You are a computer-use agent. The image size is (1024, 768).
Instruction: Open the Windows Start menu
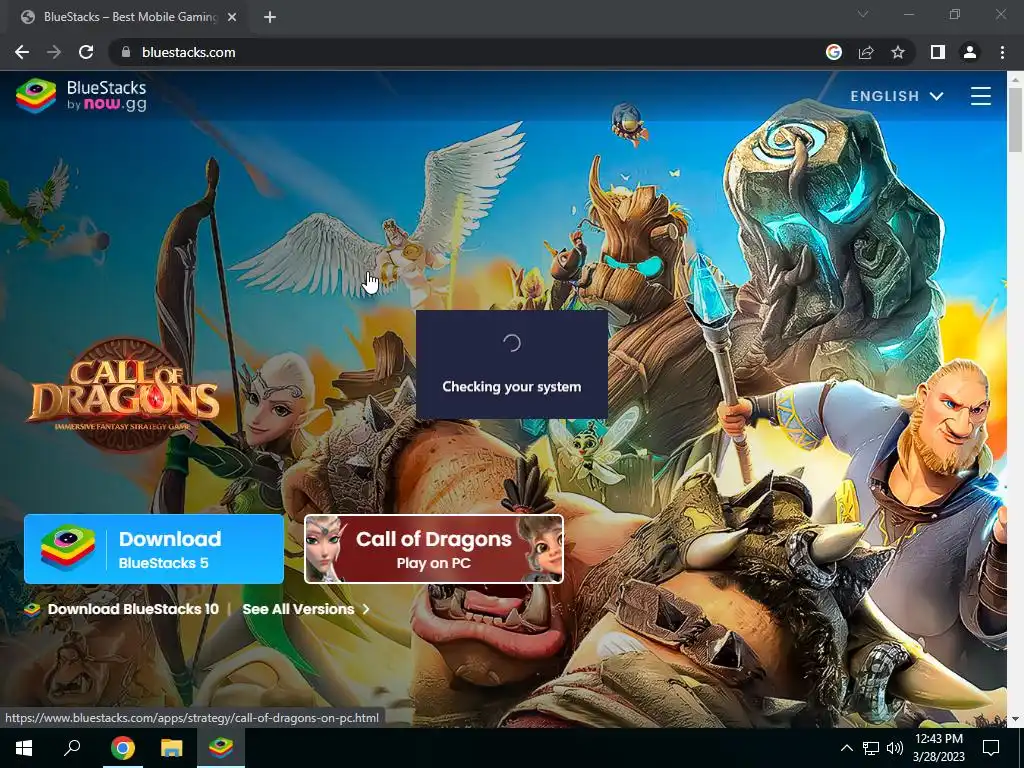click(x=24, y=748)
